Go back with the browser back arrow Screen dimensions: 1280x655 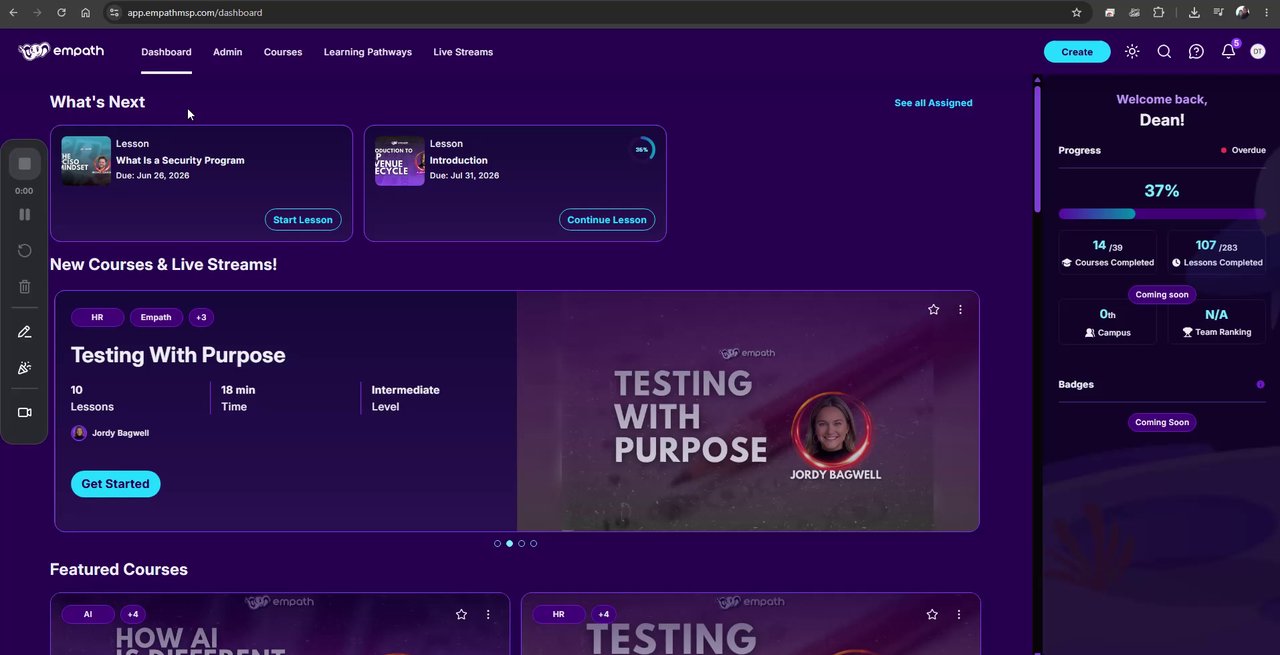tap(13, 12)
